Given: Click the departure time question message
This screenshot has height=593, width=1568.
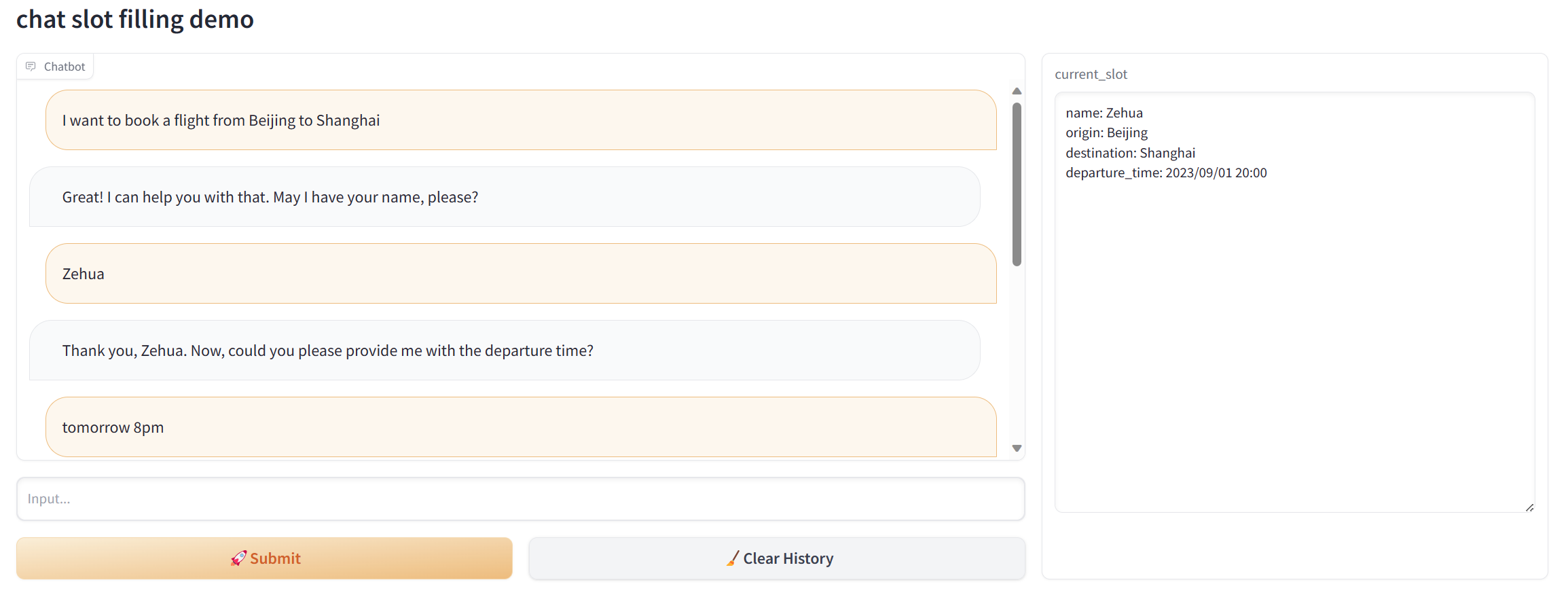Looking at the screenshot, I should 505,351.
